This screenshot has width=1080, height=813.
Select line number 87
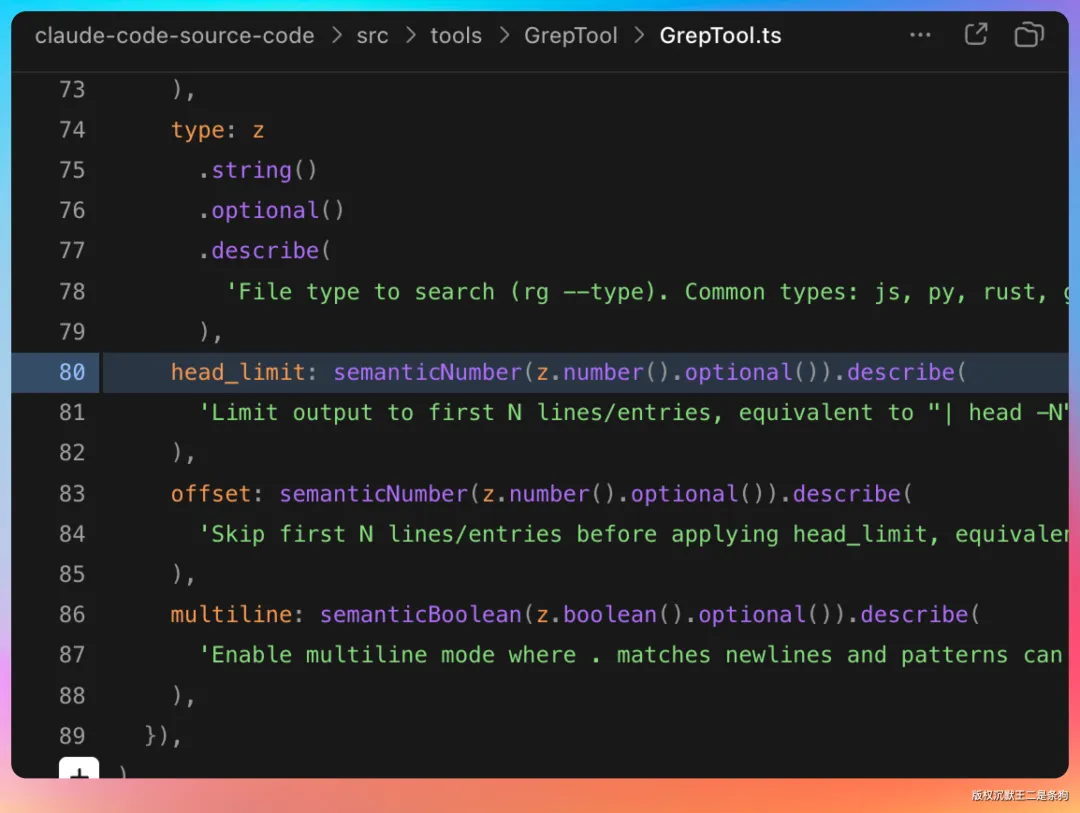(x=72, y=655)
